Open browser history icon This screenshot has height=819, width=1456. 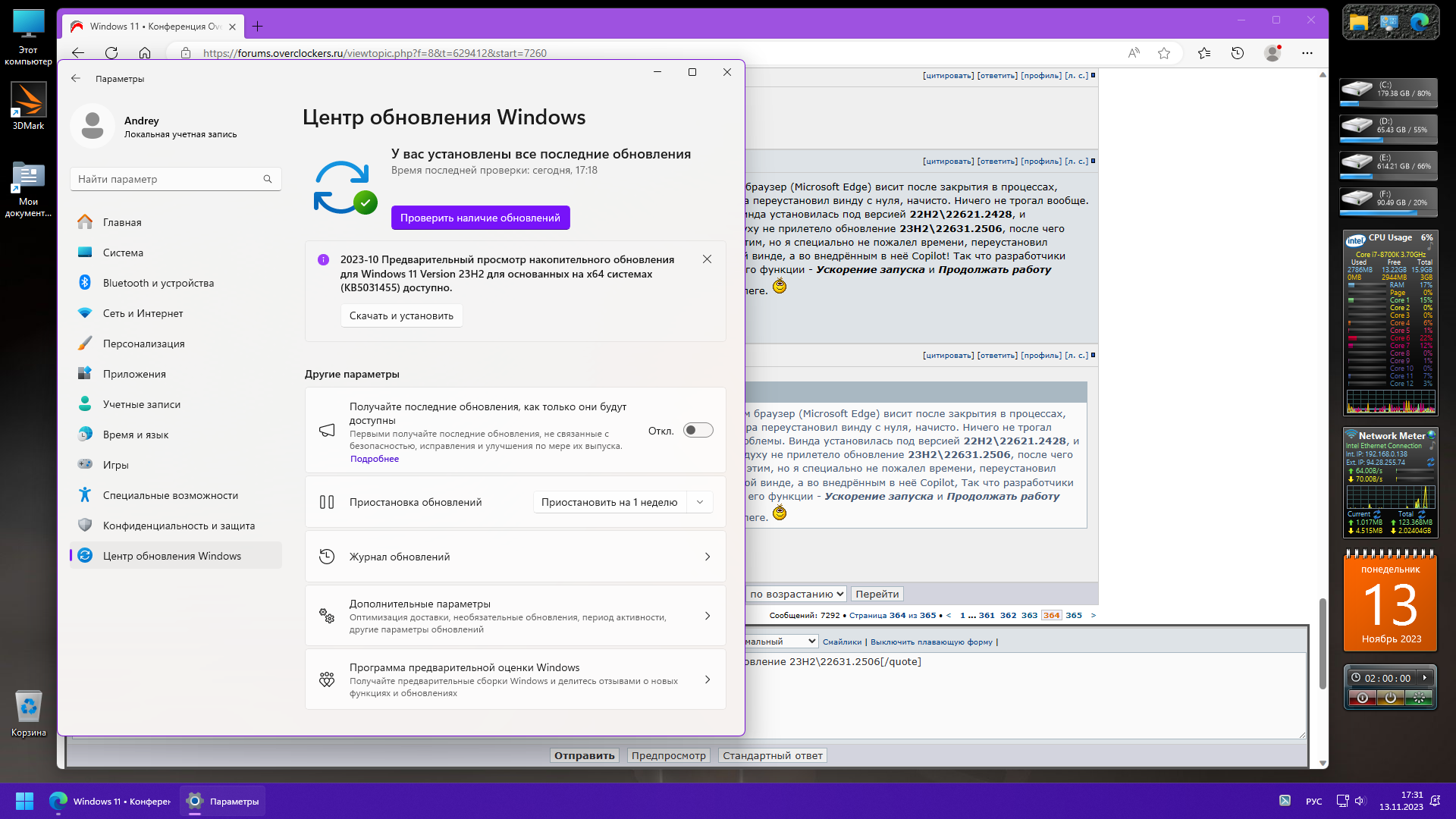[x=1238, y=53]
